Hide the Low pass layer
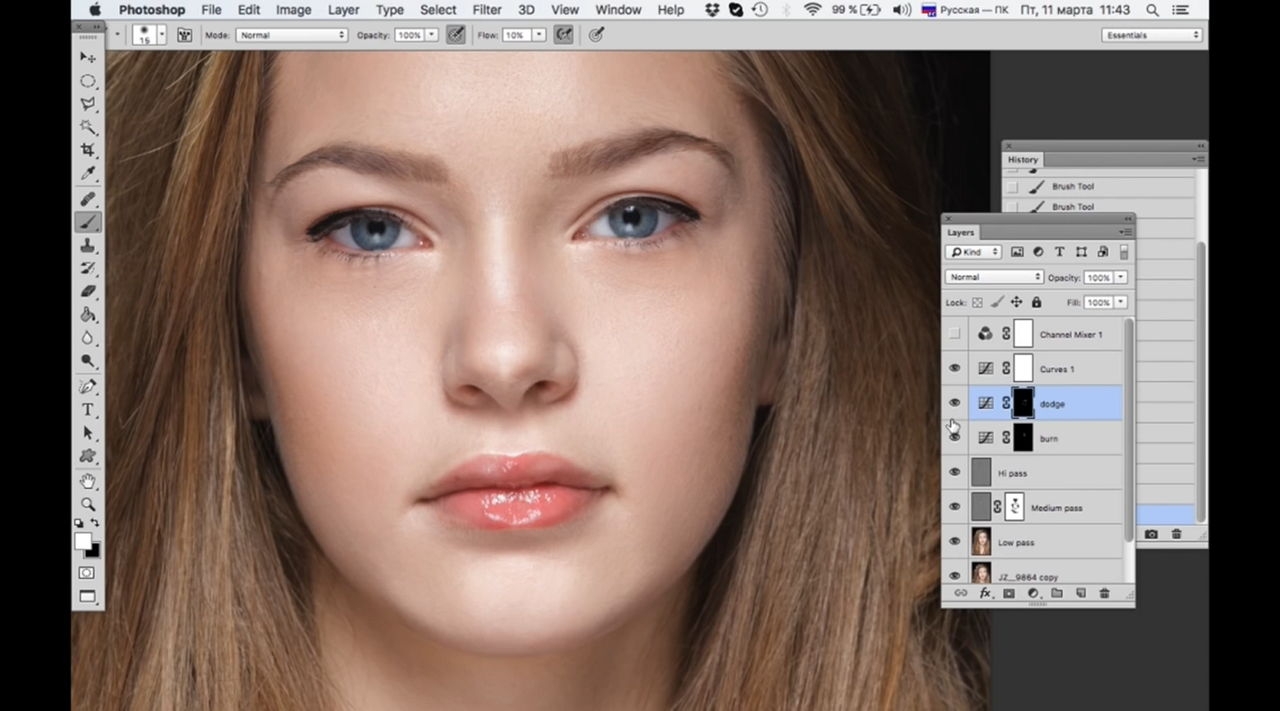The image size is (1280, 711). point(954,542)
